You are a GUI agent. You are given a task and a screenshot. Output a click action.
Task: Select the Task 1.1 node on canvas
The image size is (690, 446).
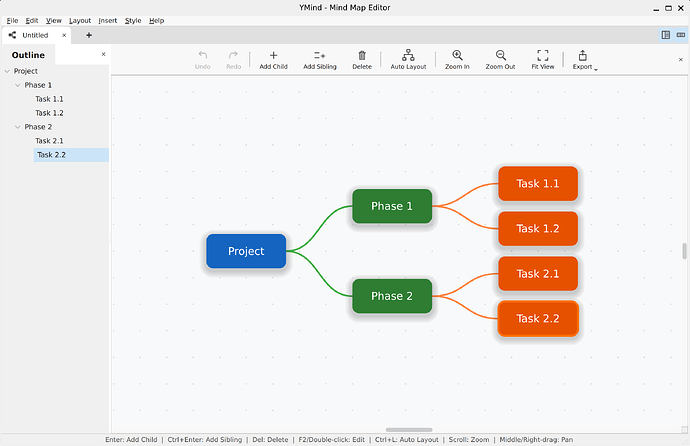[537, 184]
